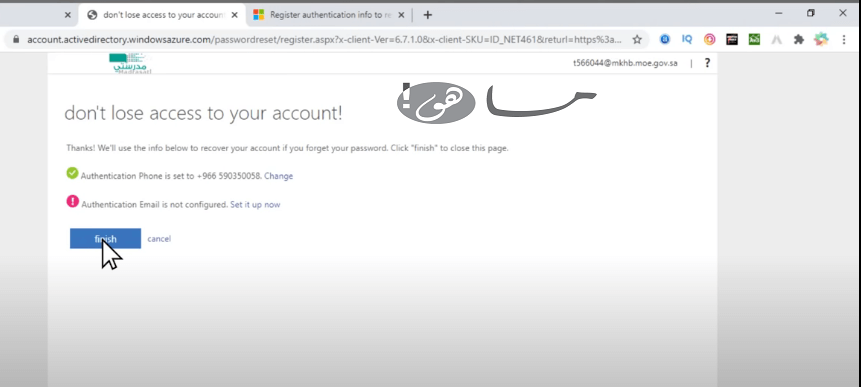Click 'Authentication Email is not configured' text

154,205
